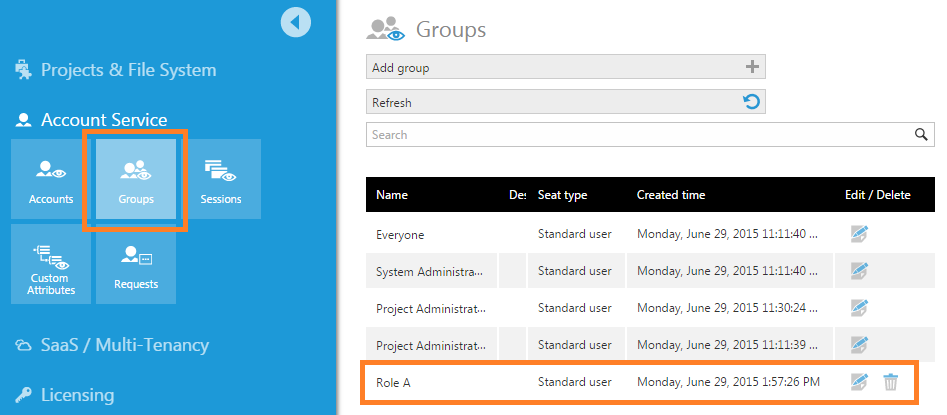947x415 pixels.
Task: Collapse the sidebar with the arrow button
Action: click(x=296, y=22)
